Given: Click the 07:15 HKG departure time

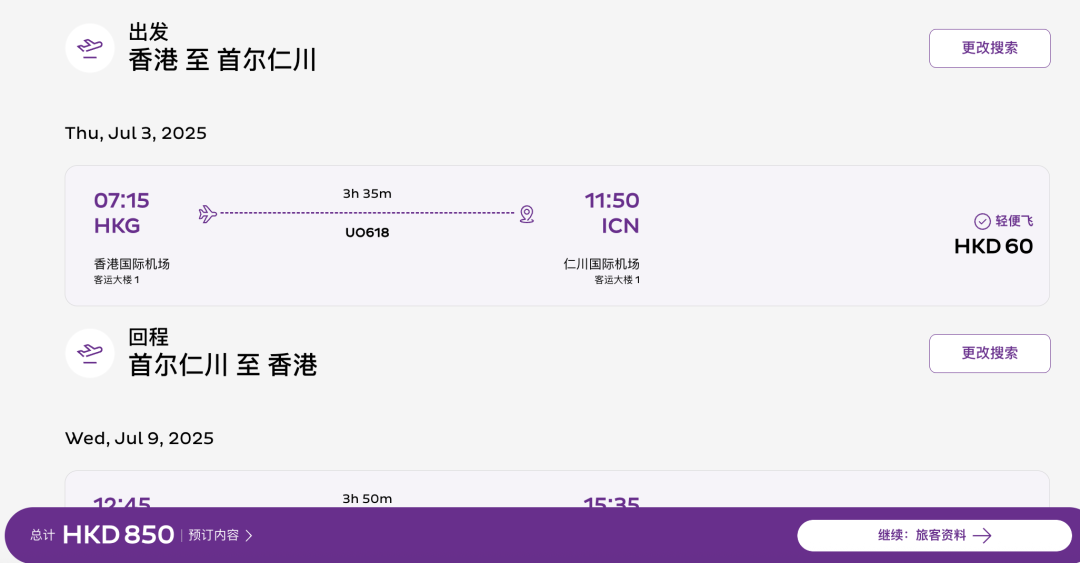Looking at the screenshot, I should (121, 213).
